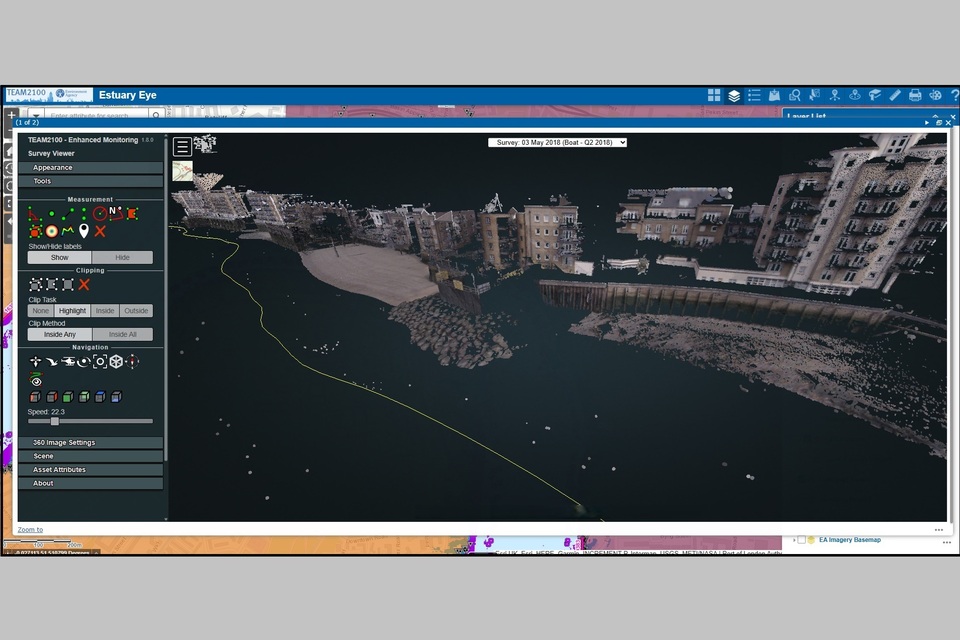This screenshot has width=960, height=640.
Task: Select Hide for measurement labels
Action: click(122, 257)
